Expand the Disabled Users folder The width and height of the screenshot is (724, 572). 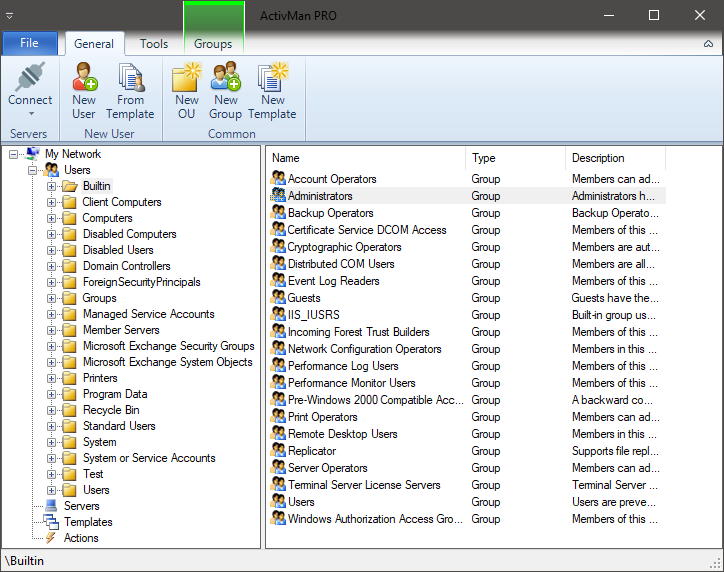click(51, 250)
